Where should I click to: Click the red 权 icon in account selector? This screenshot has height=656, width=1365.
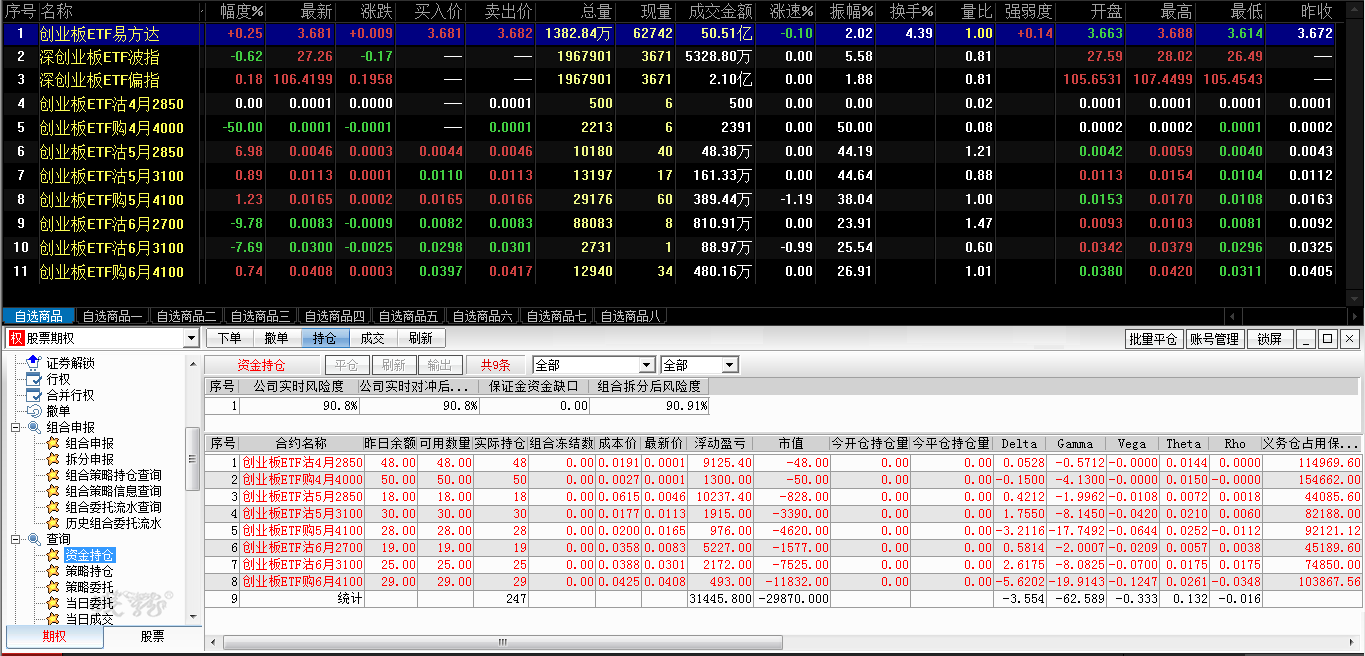(x=16, y=339)
